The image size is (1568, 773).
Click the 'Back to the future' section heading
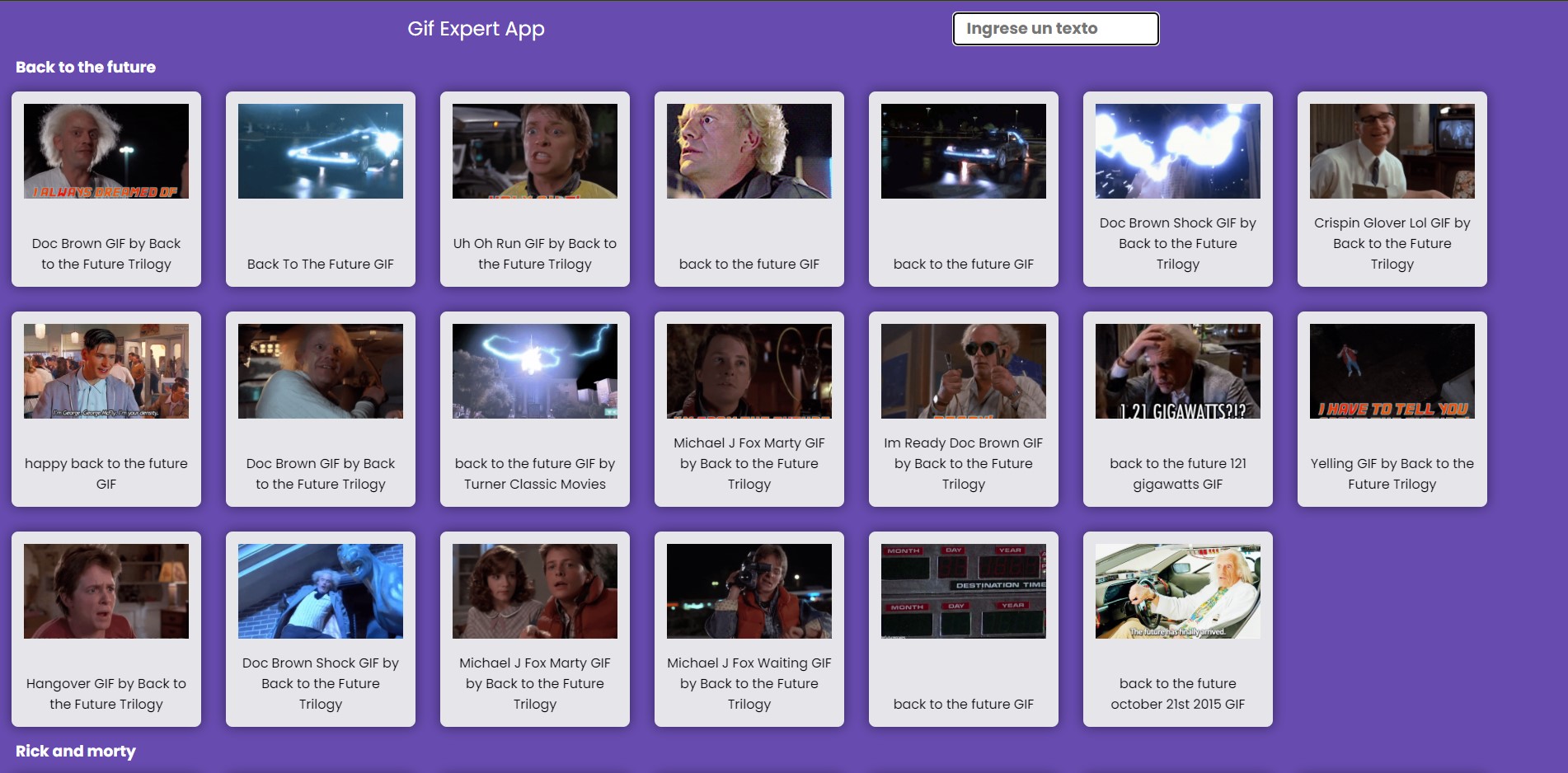tap(87, 67)
